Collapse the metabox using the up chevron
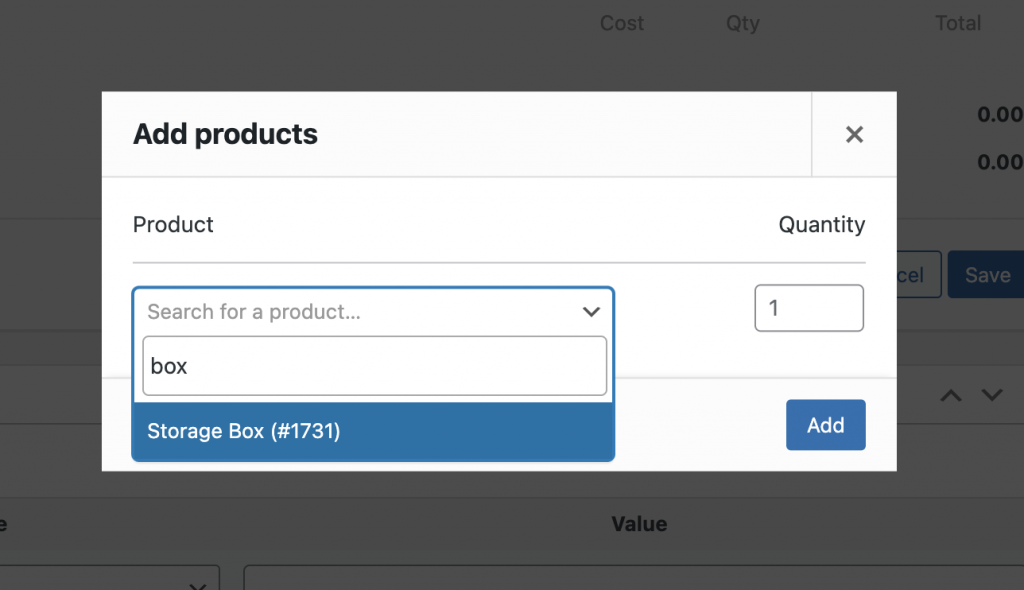This screenshot has width=1024, height=590. pos(950,395)
